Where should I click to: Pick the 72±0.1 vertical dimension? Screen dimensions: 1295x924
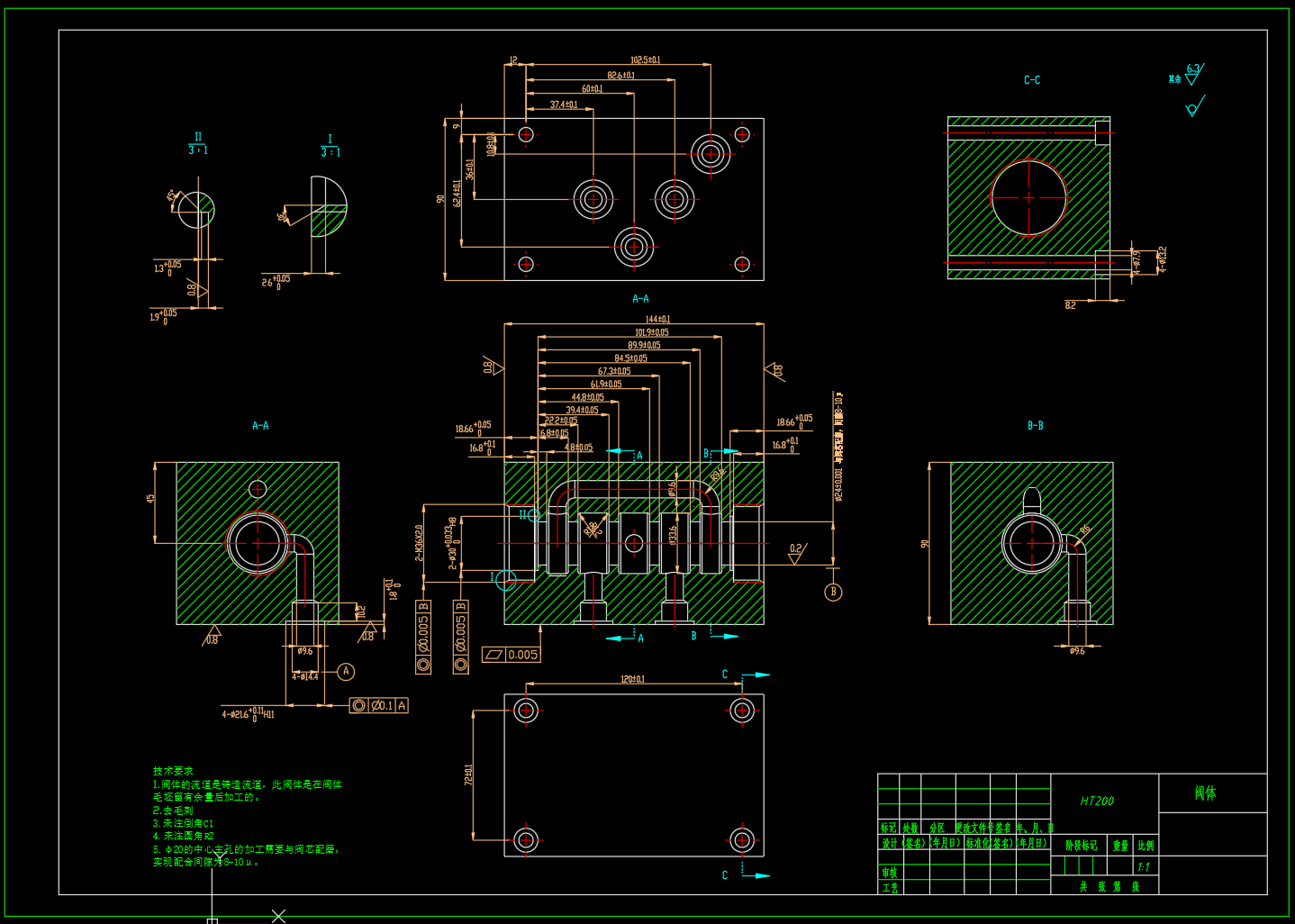click(x=468, y=775)
